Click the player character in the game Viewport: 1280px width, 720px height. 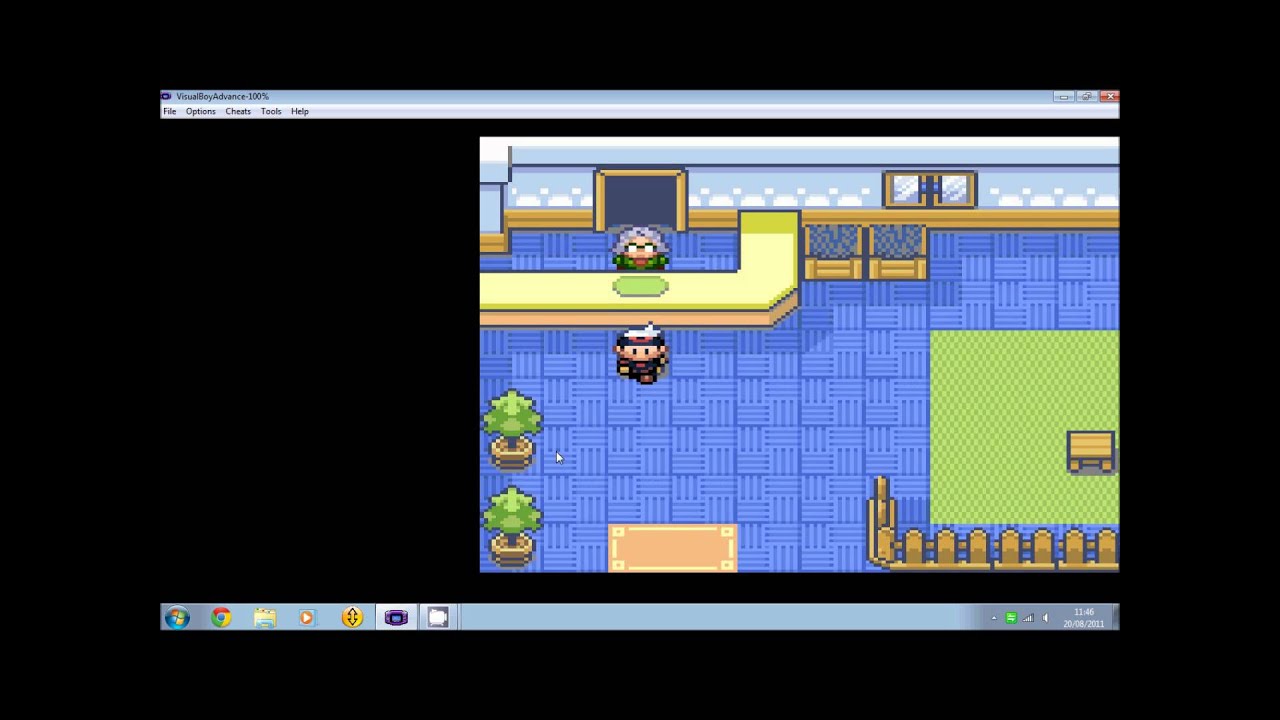click(x=641, y=353)
